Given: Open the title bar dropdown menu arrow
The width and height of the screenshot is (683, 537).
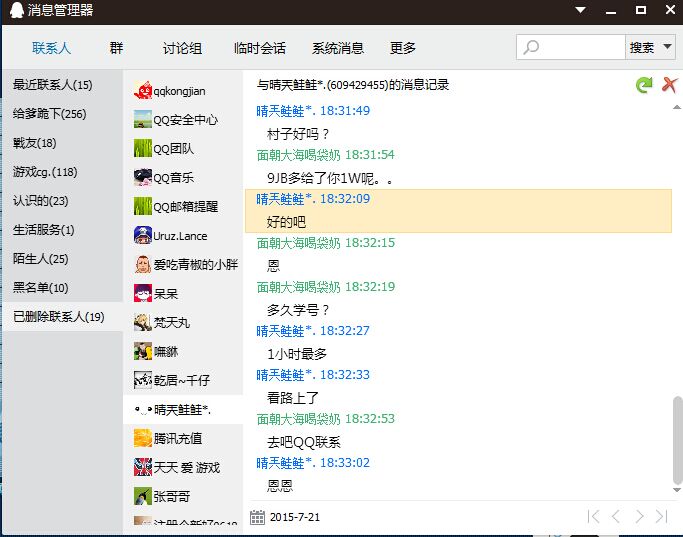Looking at the screenshot, I should 580,11.
